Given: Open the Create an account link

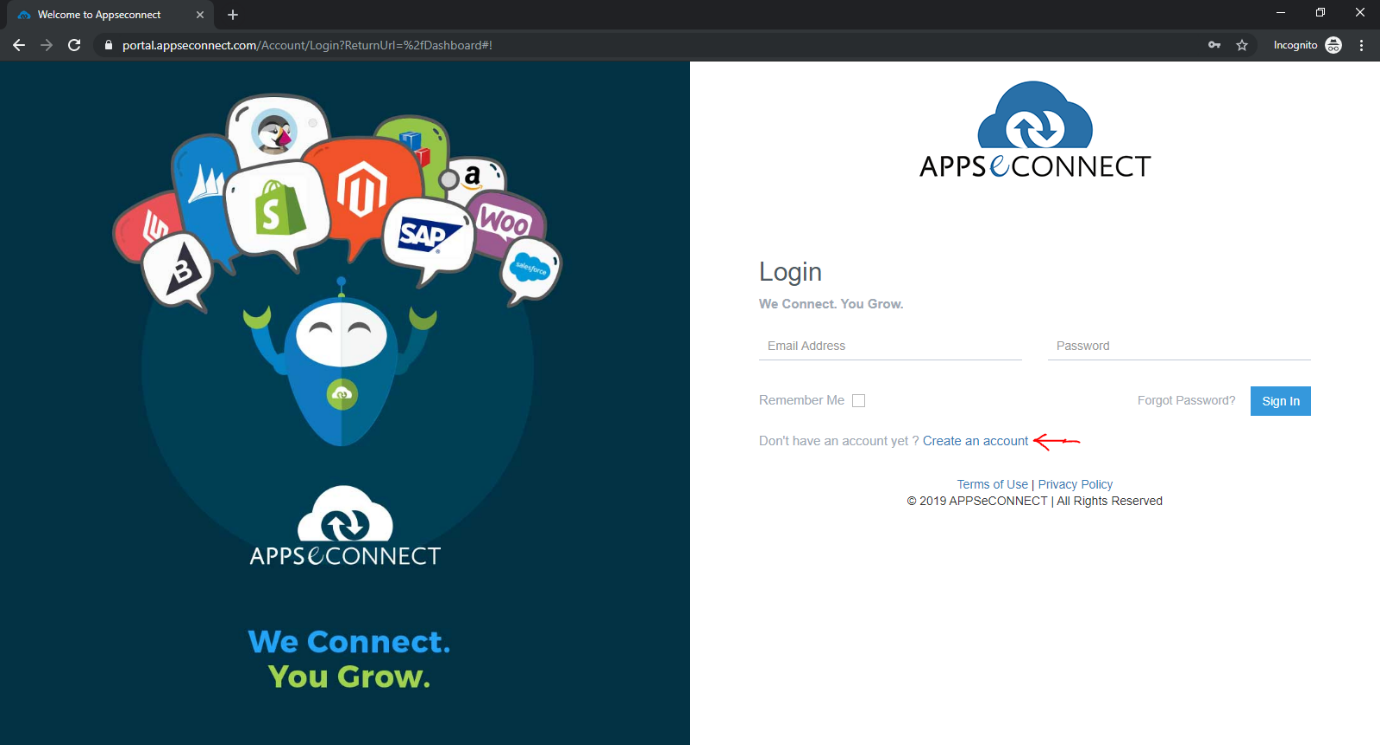Looking at the screenshot, I should pos(975,441).
